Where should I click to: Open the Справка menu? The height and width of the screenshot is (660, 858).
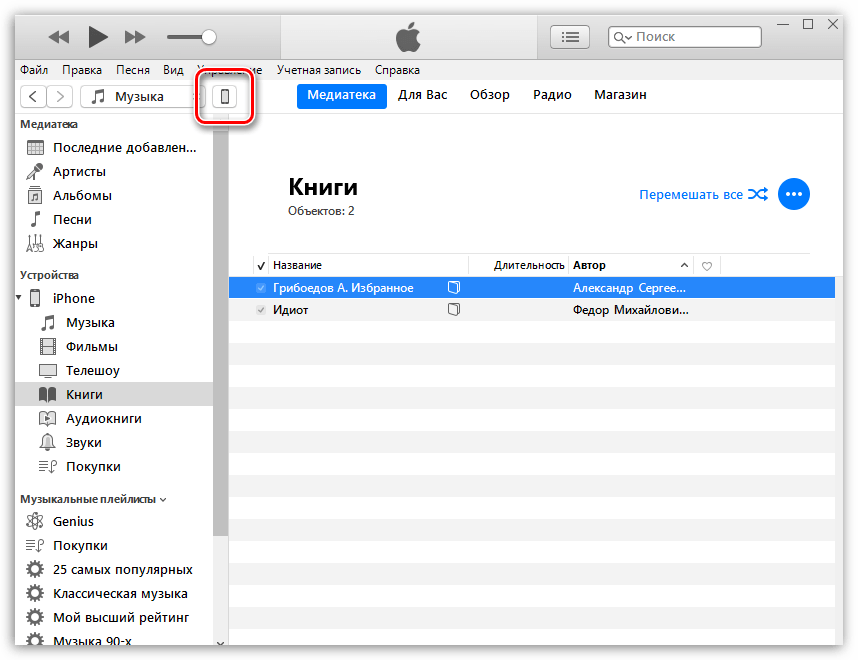(397, 70)
